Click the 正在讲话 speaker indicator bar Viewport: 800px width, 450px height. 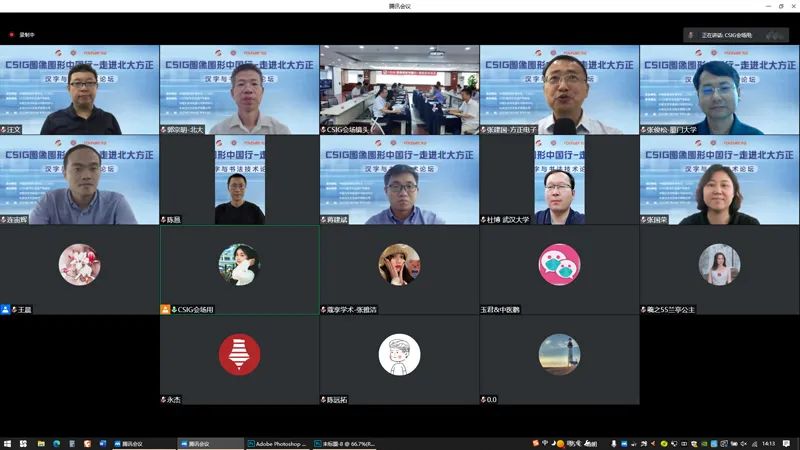coord(736,35)
